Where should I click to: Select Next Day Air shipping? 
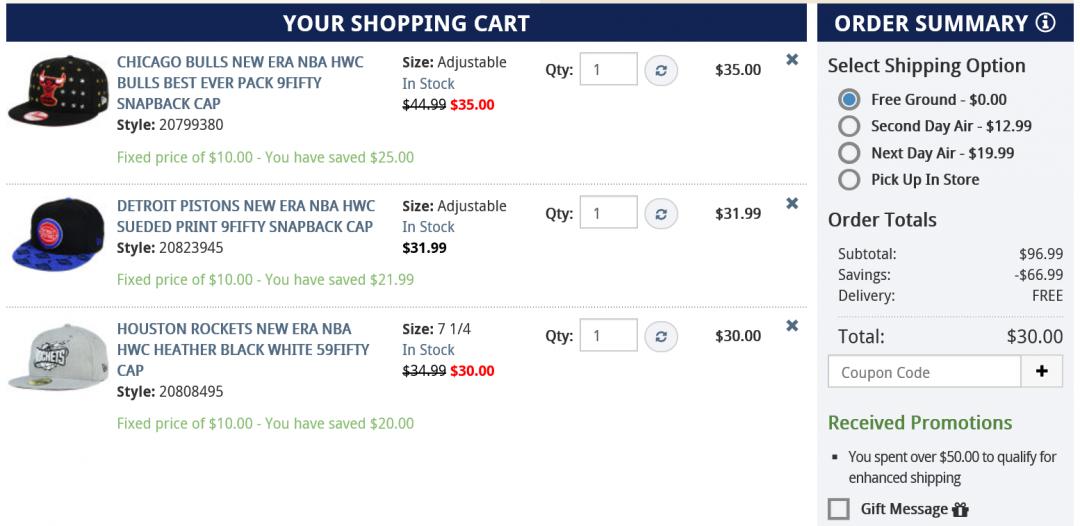coord(849,153)
